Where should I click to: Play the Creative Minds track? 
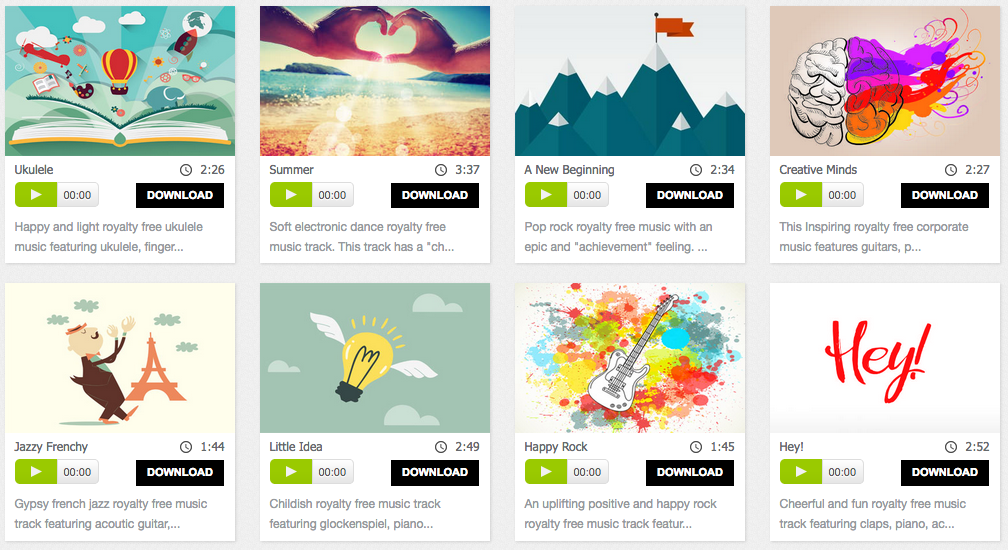coord(801,195)
